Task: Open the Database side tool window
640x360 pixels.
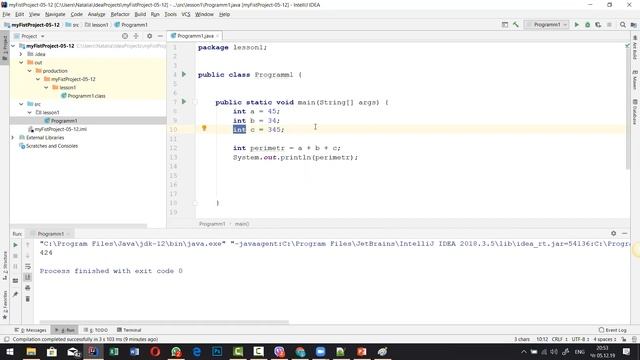Action: (x=635, y=112)
